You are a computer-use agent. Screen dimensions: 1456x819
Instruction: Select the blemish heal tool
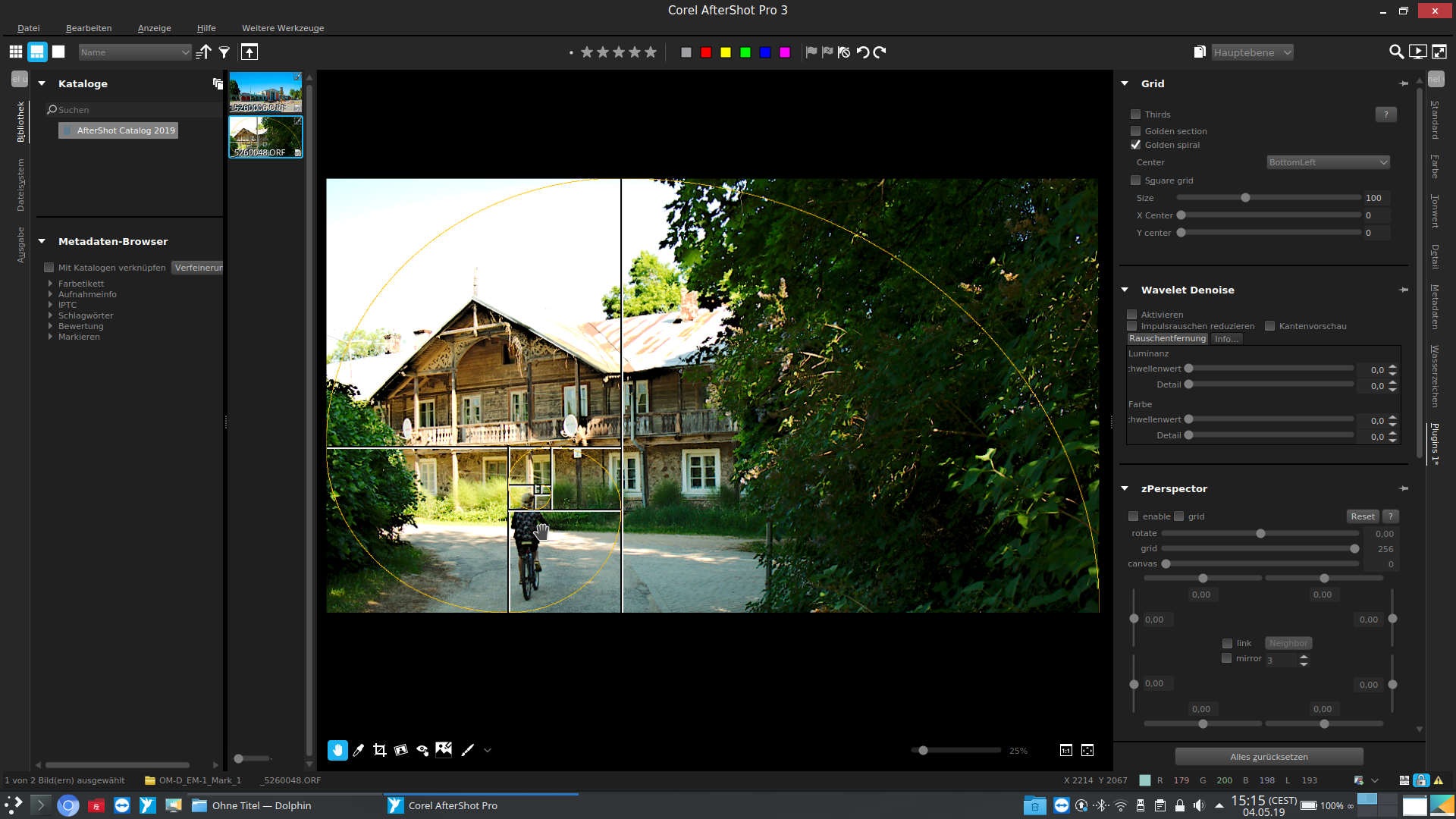444,749
